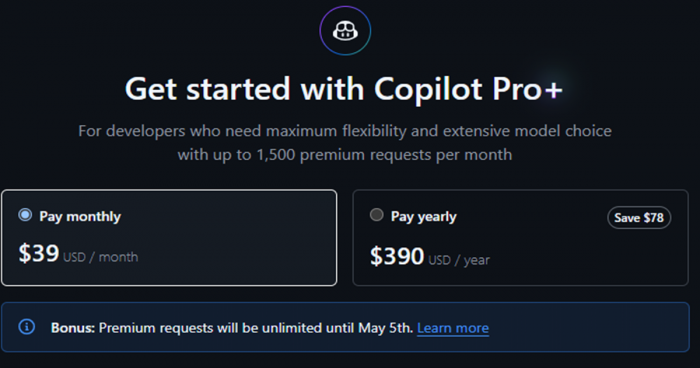This screenshot has width=700, height=368.
Task: Click the Pay yearly label text
Action: tap(424, 217)
